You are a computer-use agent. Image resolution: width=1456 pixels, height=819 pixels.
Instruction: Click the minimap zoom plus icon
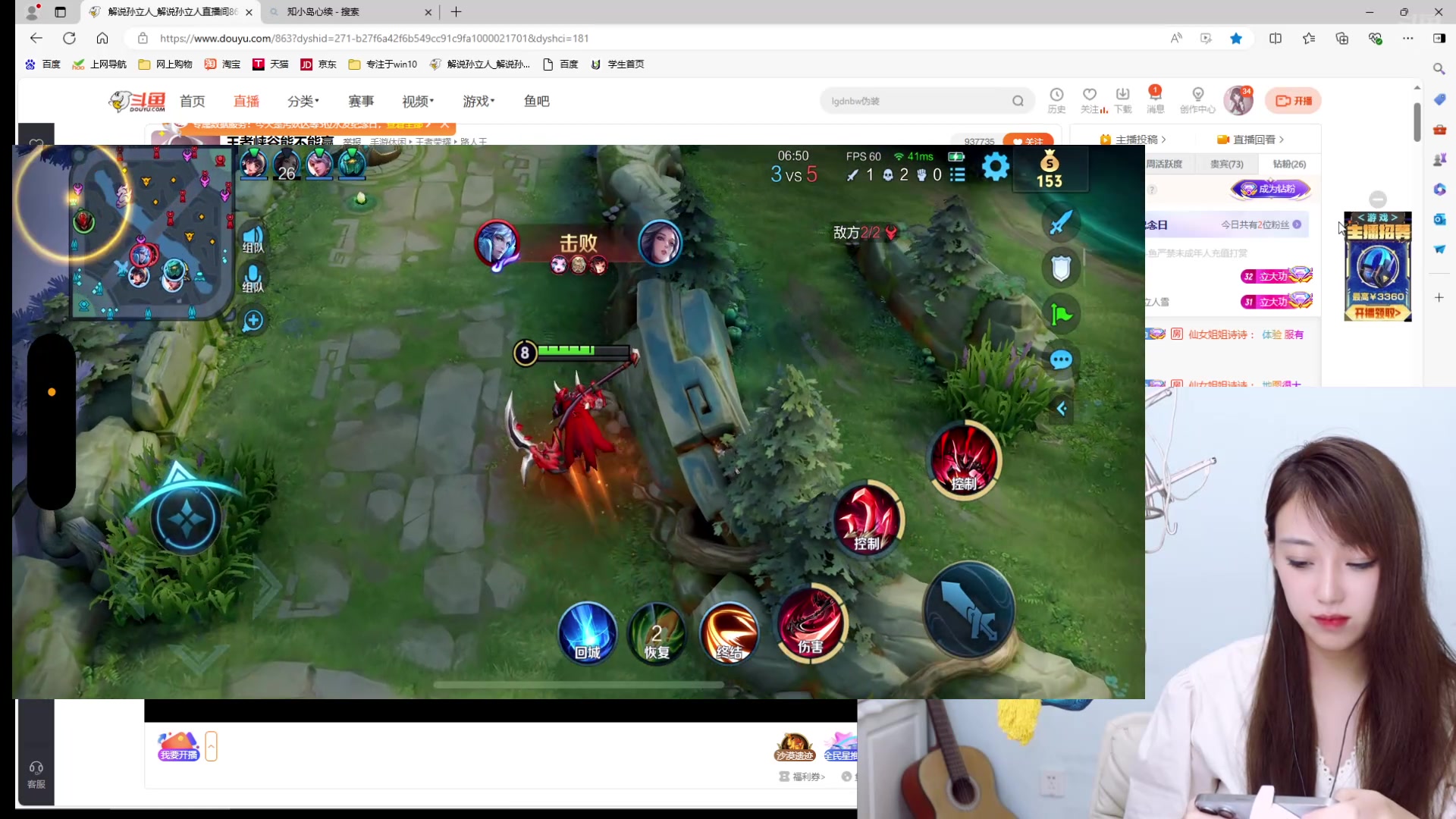253,320
